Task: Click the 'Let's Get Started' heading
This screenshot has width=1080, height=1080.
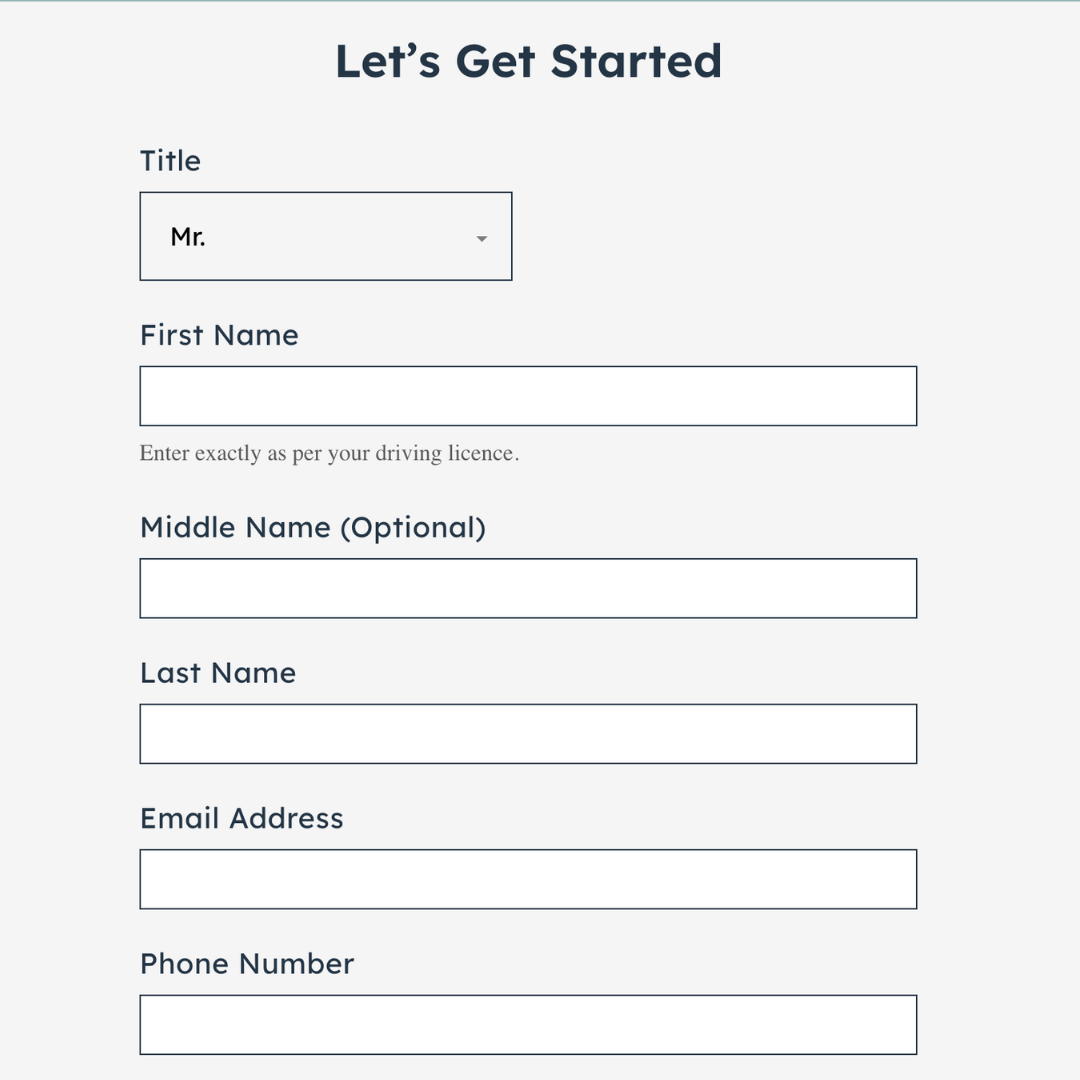Action: pos(528,61)
